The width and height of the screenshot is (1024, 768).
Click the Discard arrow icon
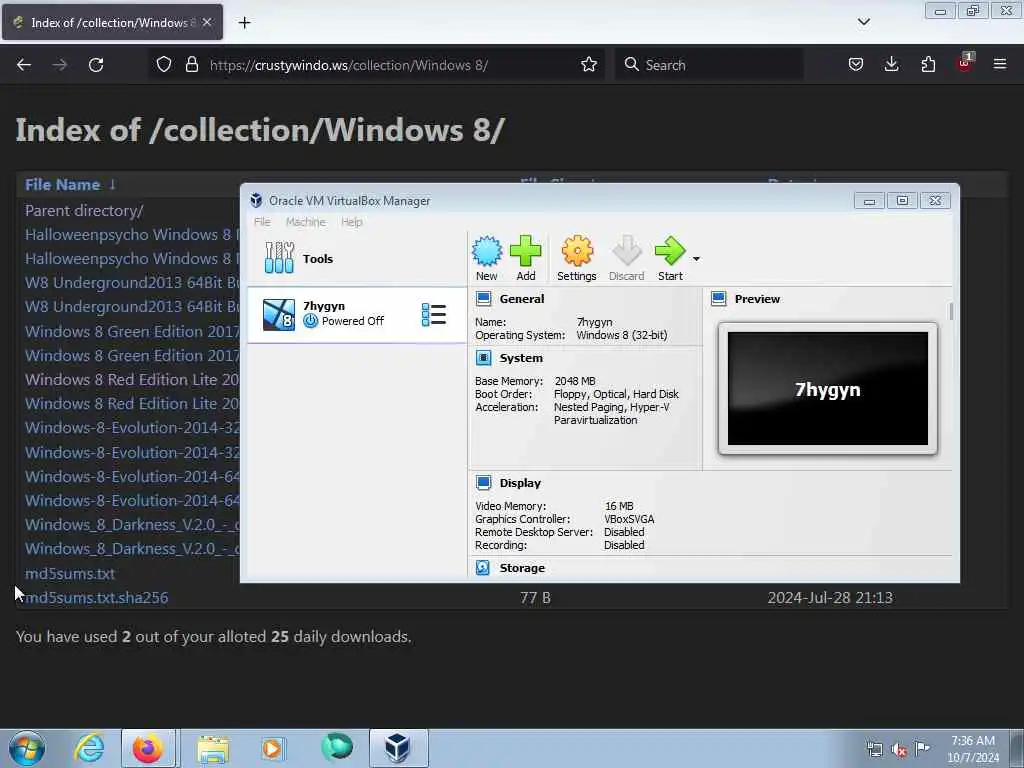626,251
